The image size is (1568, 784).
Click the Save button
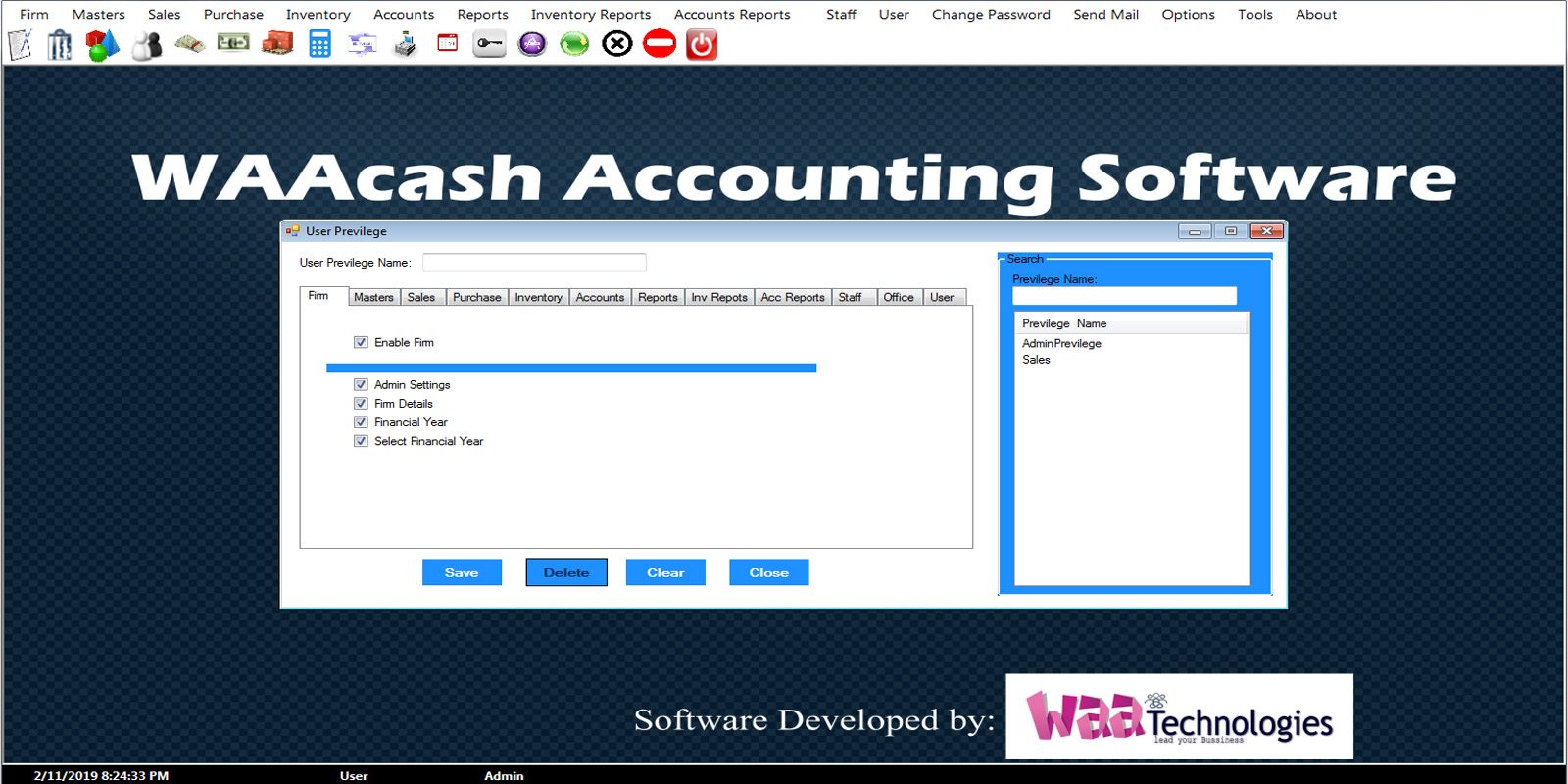coord(462,572)
